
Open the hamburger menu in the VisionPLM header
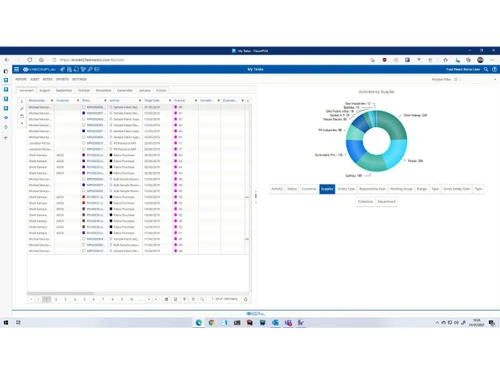pos(16,69)
